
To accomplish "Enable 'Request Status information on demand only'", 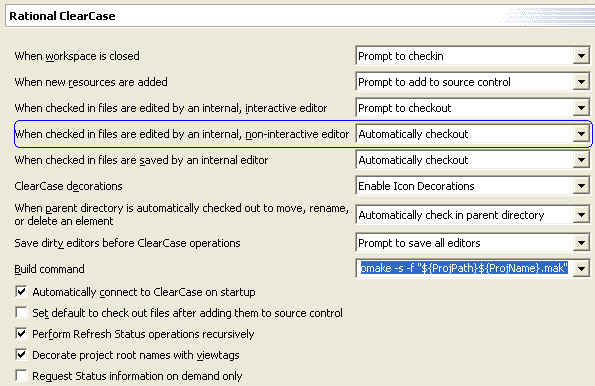I will (x=22, y=376).
